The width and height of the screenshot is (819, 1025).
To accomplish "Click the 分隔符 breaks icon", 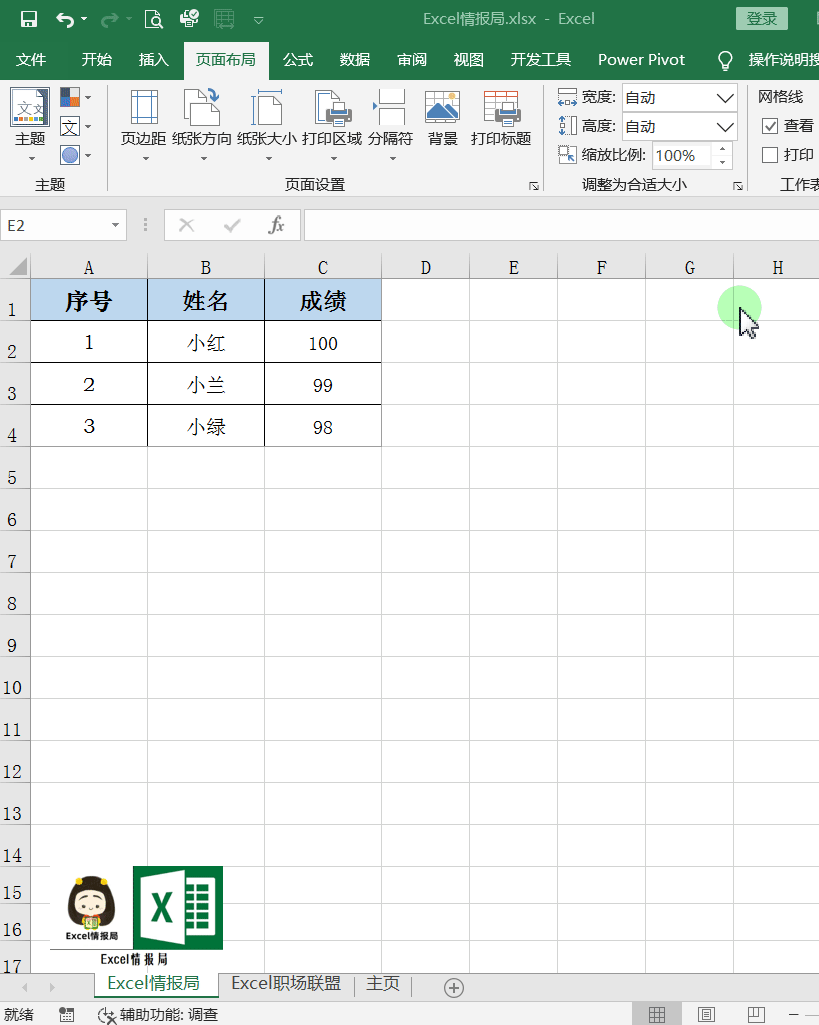I will 389,108.
